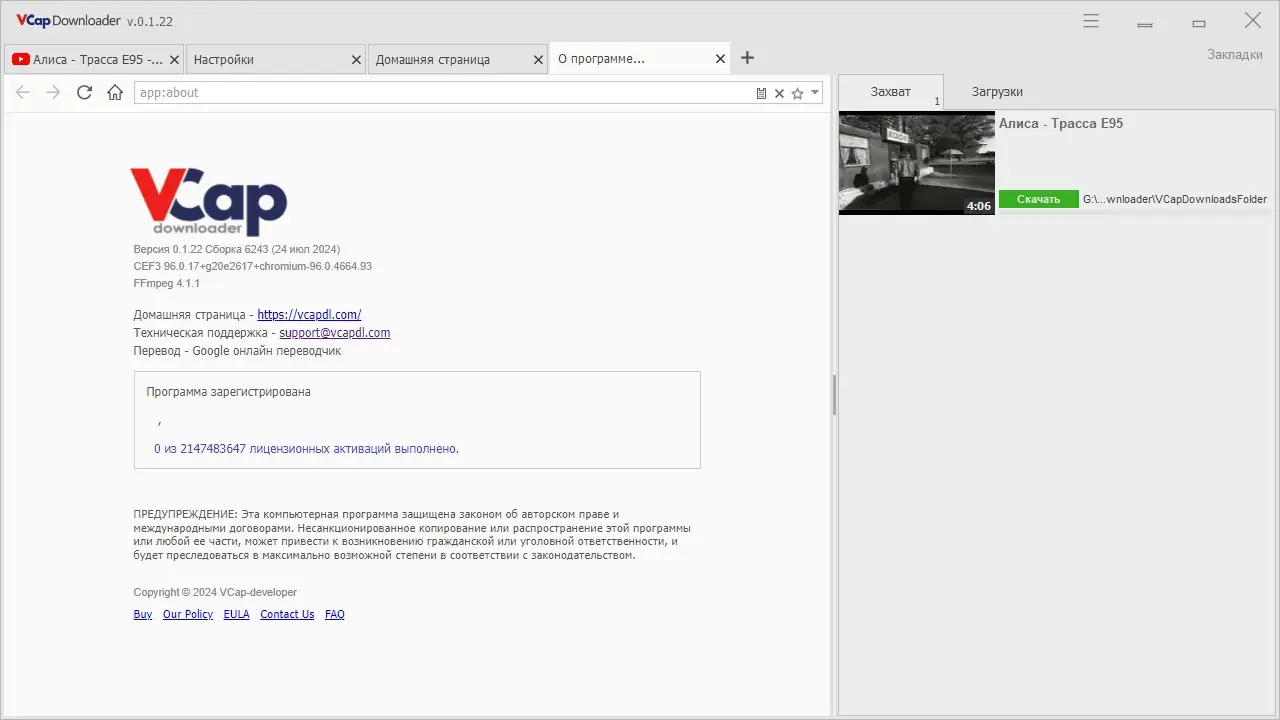Go back with the back arrow
The height and width of the screenshot is (720, 1280).
point(23,92)
